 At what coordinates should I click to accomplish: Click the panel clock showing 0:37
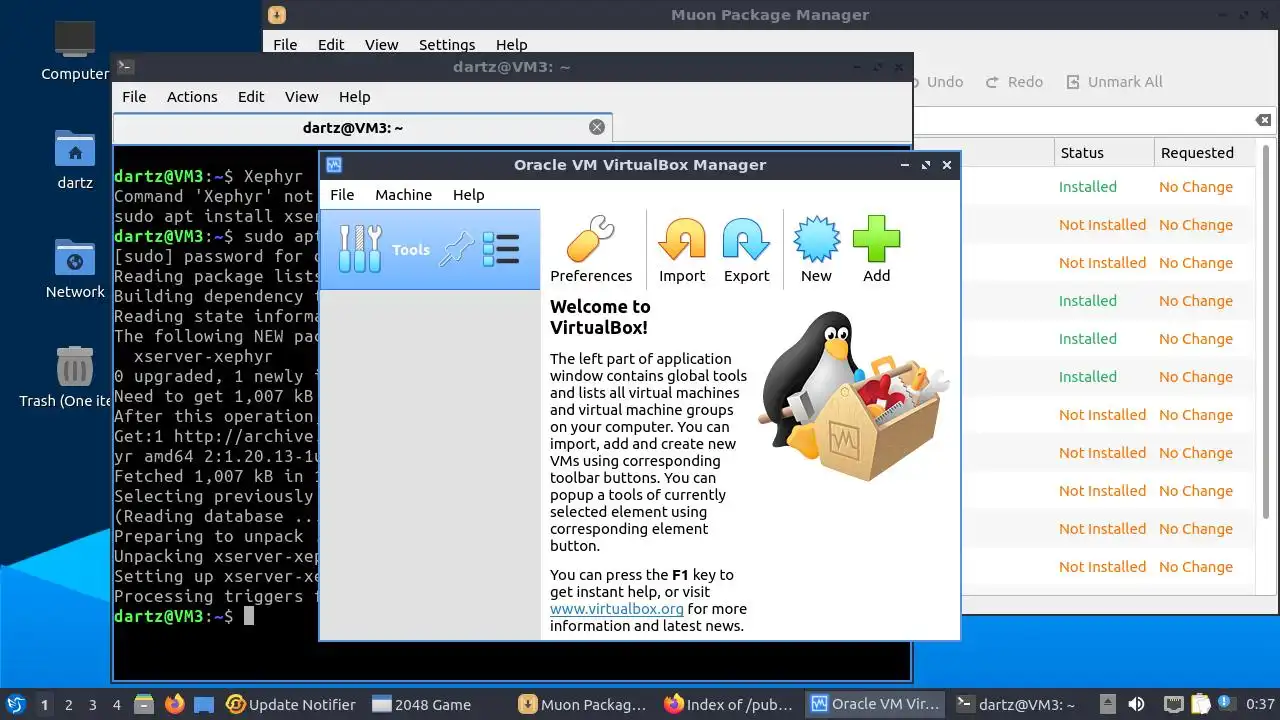point(1260,704)
